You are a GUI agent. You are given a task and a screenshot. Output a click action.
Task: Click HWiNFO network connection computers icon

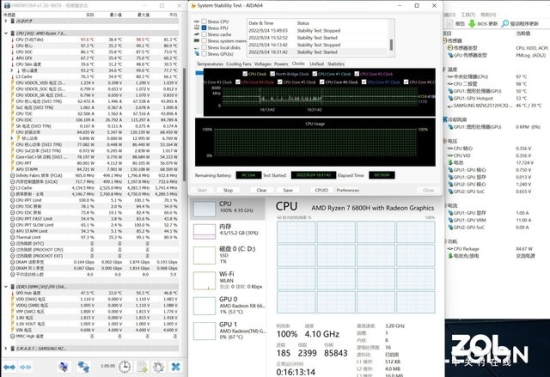(83, 367)
